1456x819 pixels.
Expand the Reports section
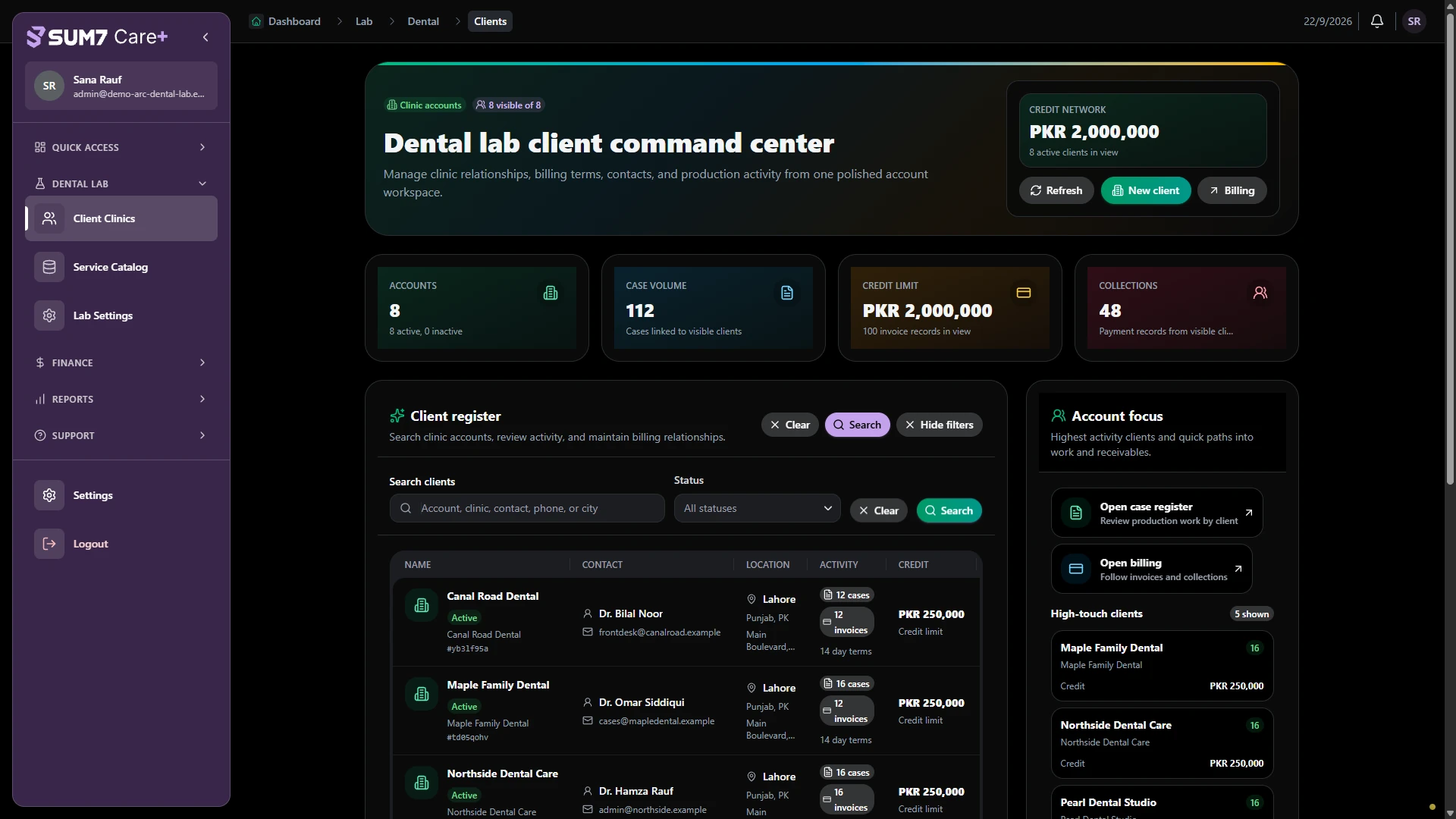121,399
